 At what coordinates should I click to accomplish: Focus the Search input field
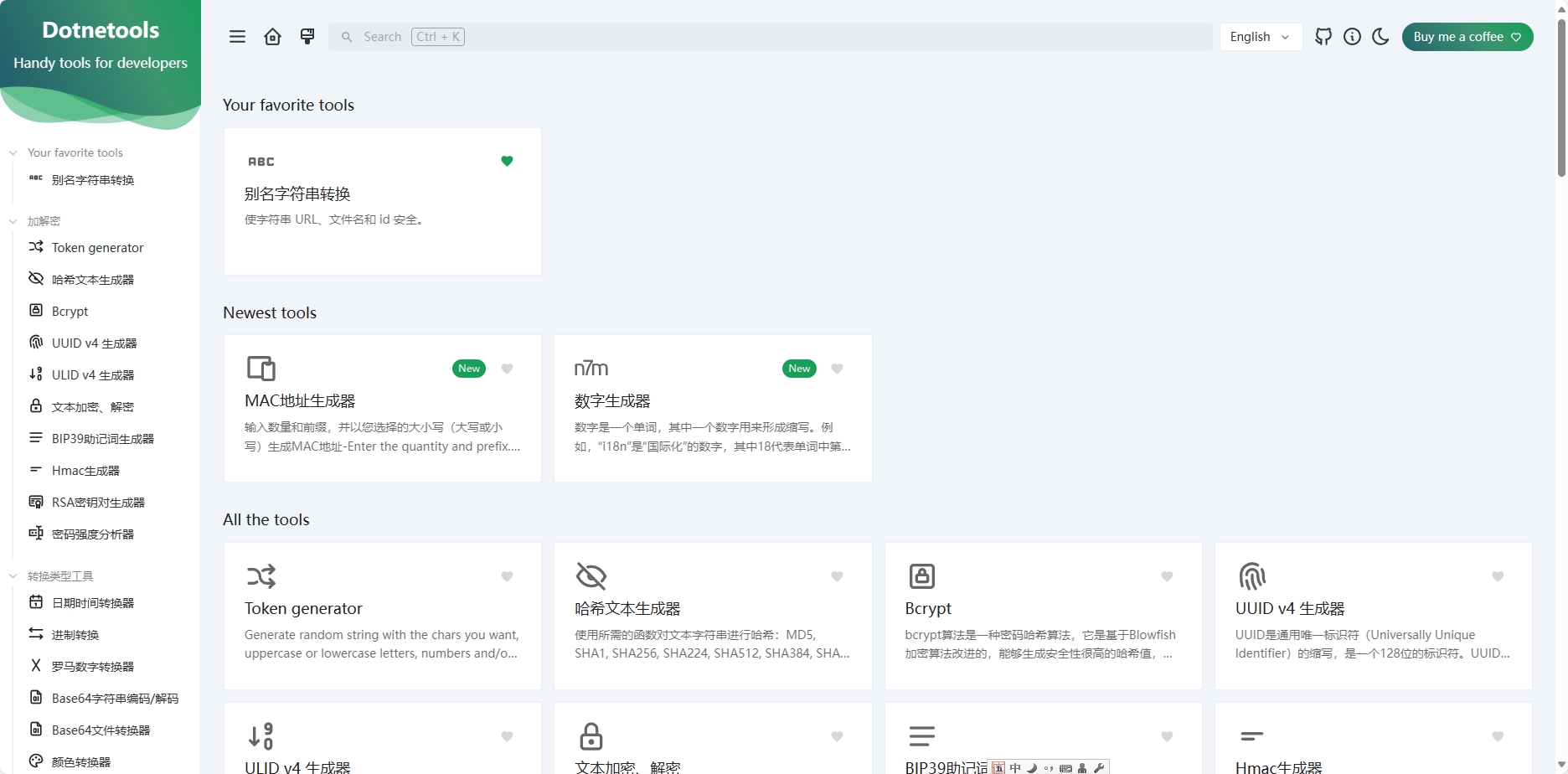pyautogui.click(x=770, y=37)
